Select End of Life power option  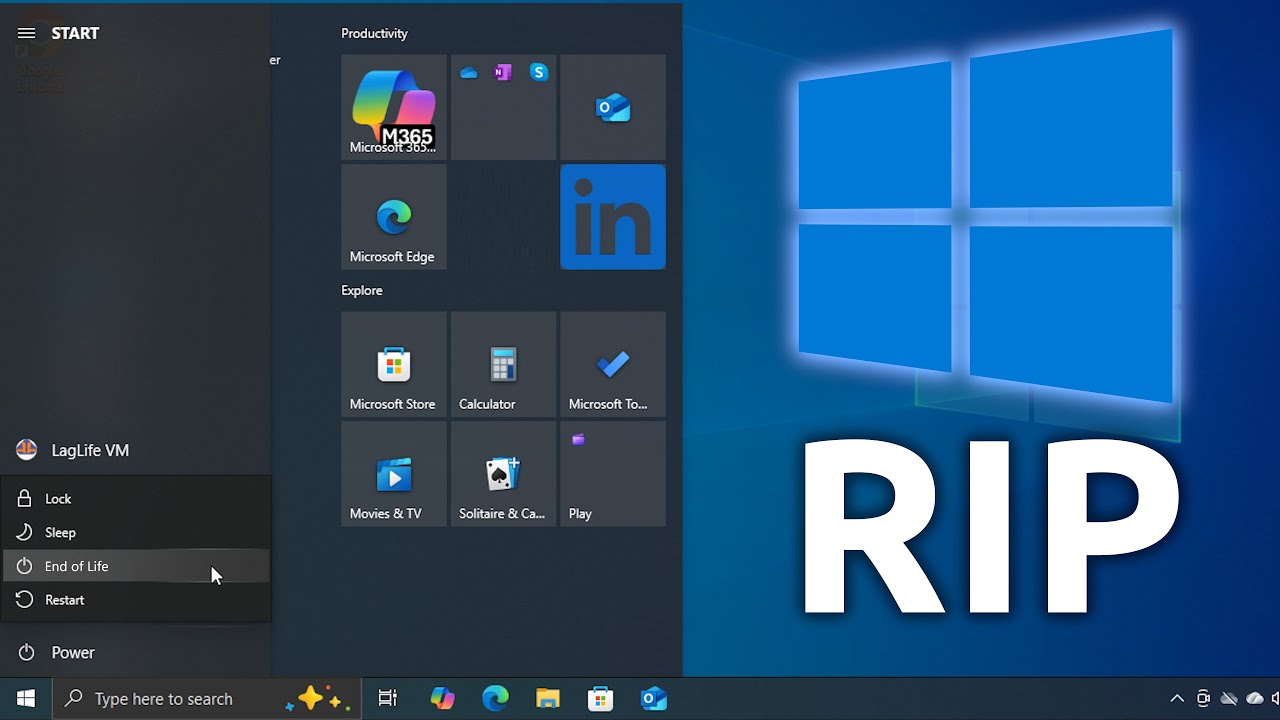point(136,566)
